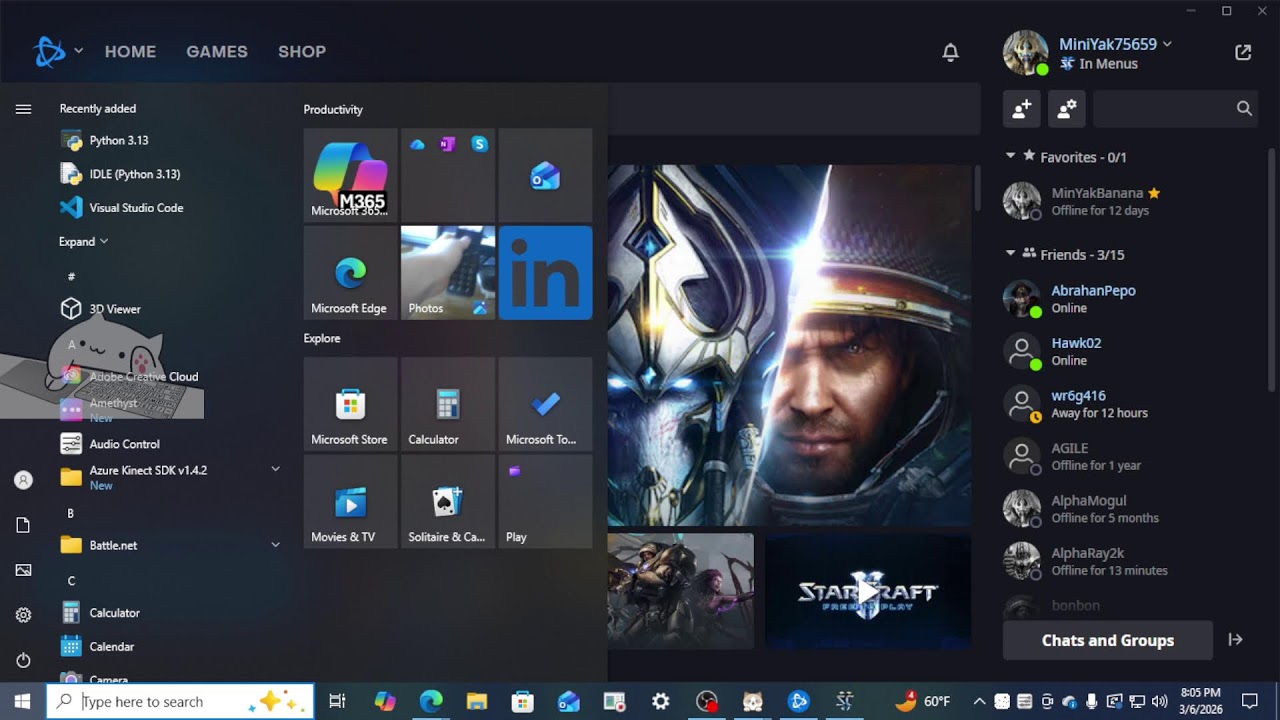Select favorite friend MinYakBanana
Screen dimensions: 1280x720
point(1132,201)
